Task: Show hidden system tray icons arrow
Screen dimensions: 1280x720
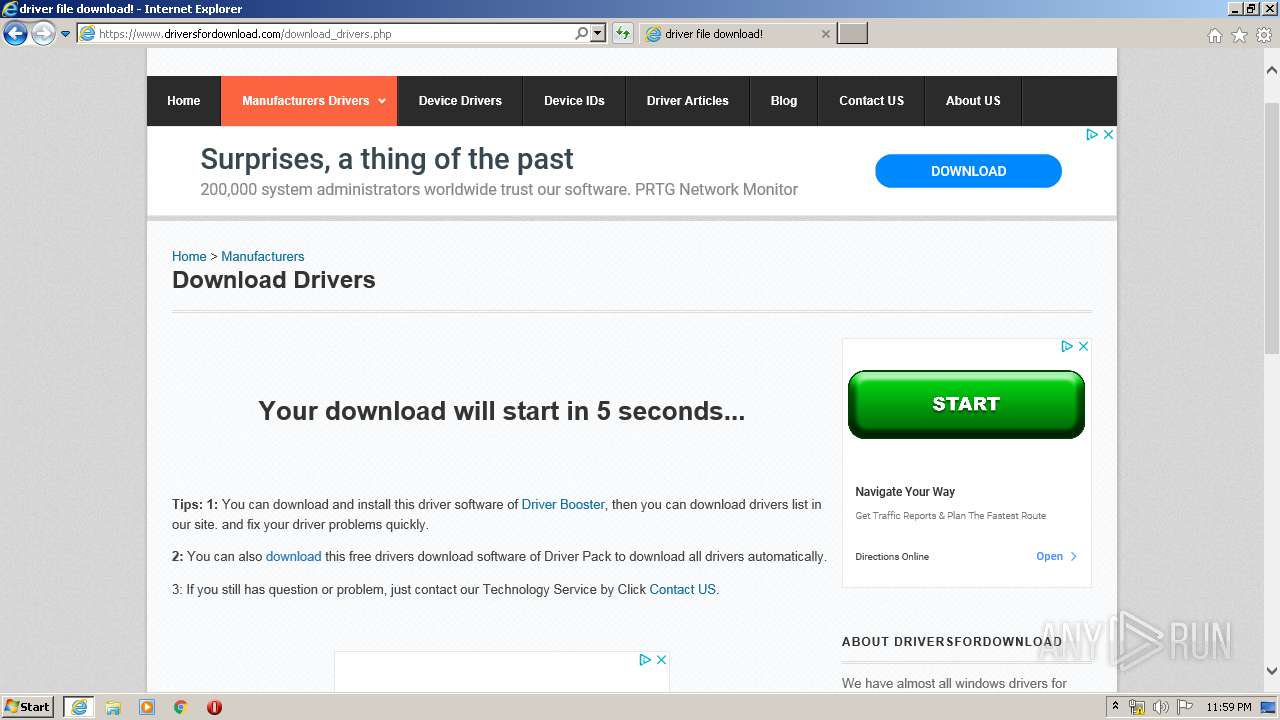Action: pos(1117,707)
